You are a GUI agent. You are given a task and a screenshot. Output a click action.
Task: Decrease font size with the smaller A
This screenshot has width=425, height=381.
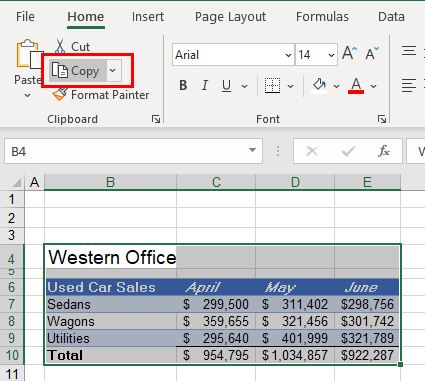[372, 54]
